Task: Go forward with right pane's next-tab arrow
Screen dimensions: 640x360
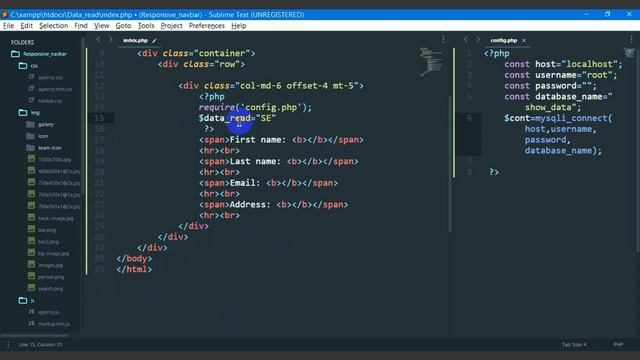Action: tap(478, 40)
